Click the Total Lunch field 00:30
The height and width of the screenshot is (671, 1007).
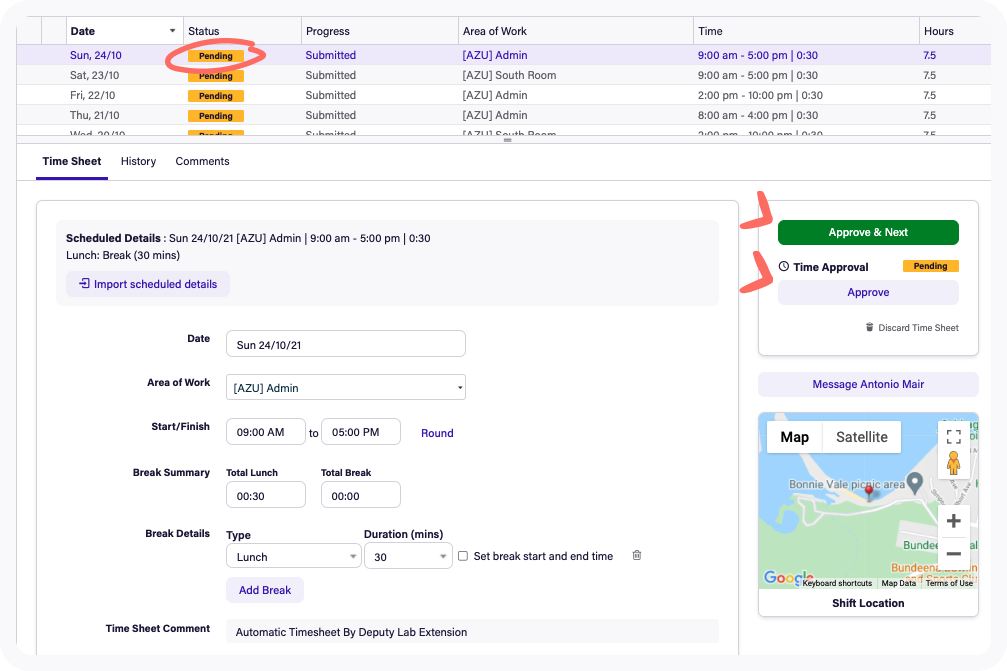[x=266, y=495]
